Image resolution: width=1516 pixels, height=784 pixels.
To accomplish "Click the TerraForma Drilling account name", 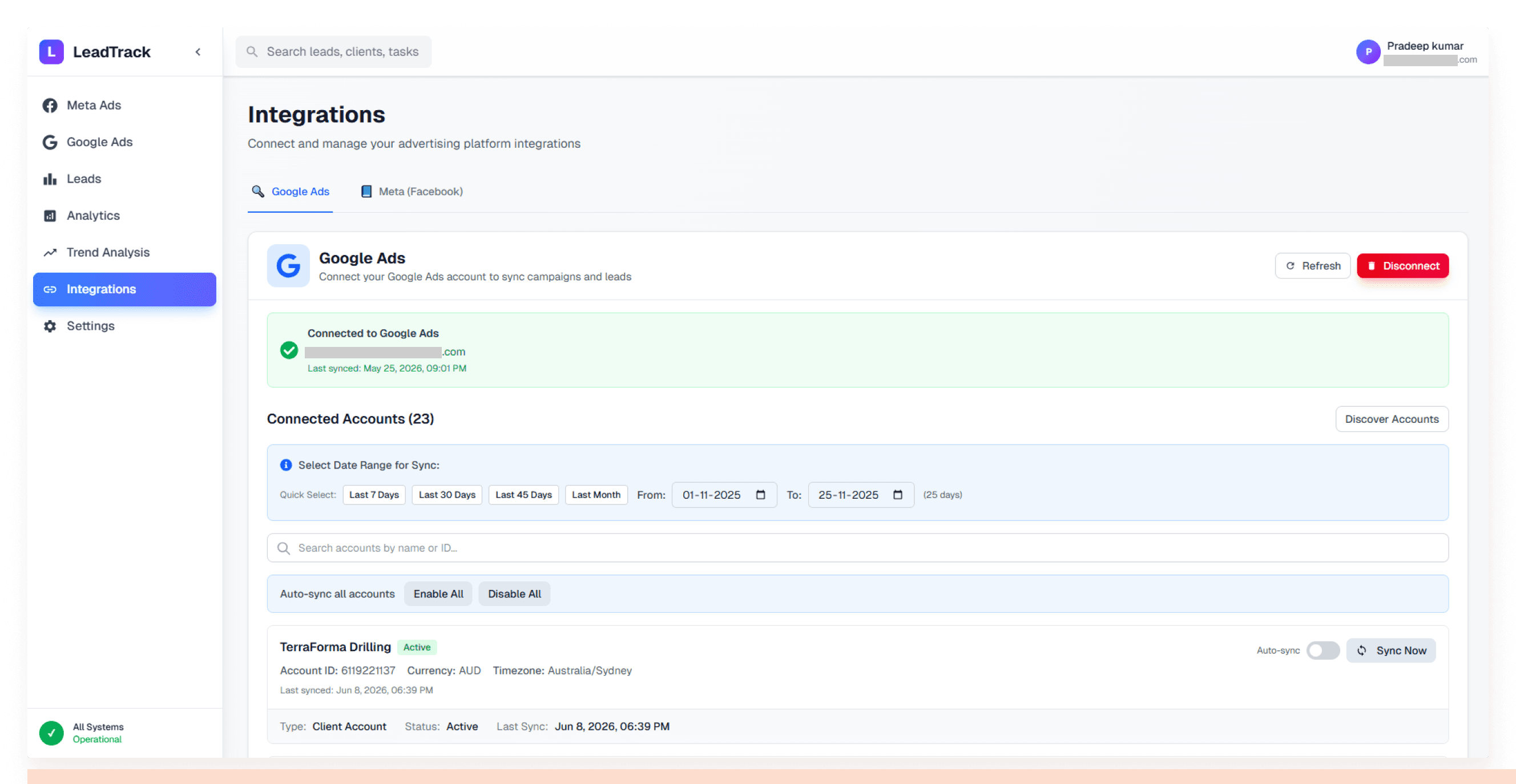I will coord(335,648).
